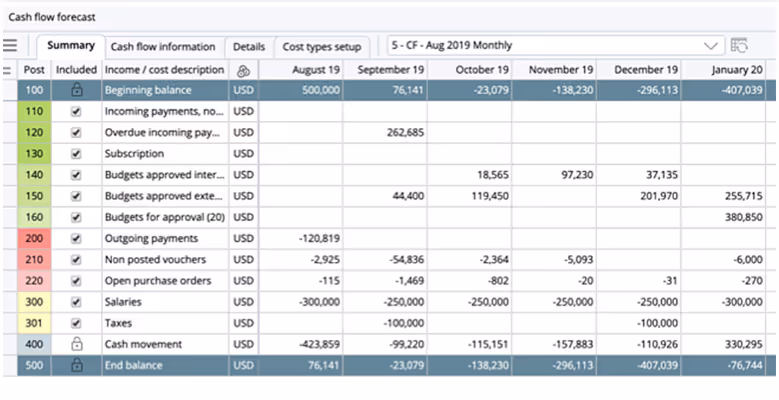Select the 500,000 August beginning balance cell

(x=301, y=90)
